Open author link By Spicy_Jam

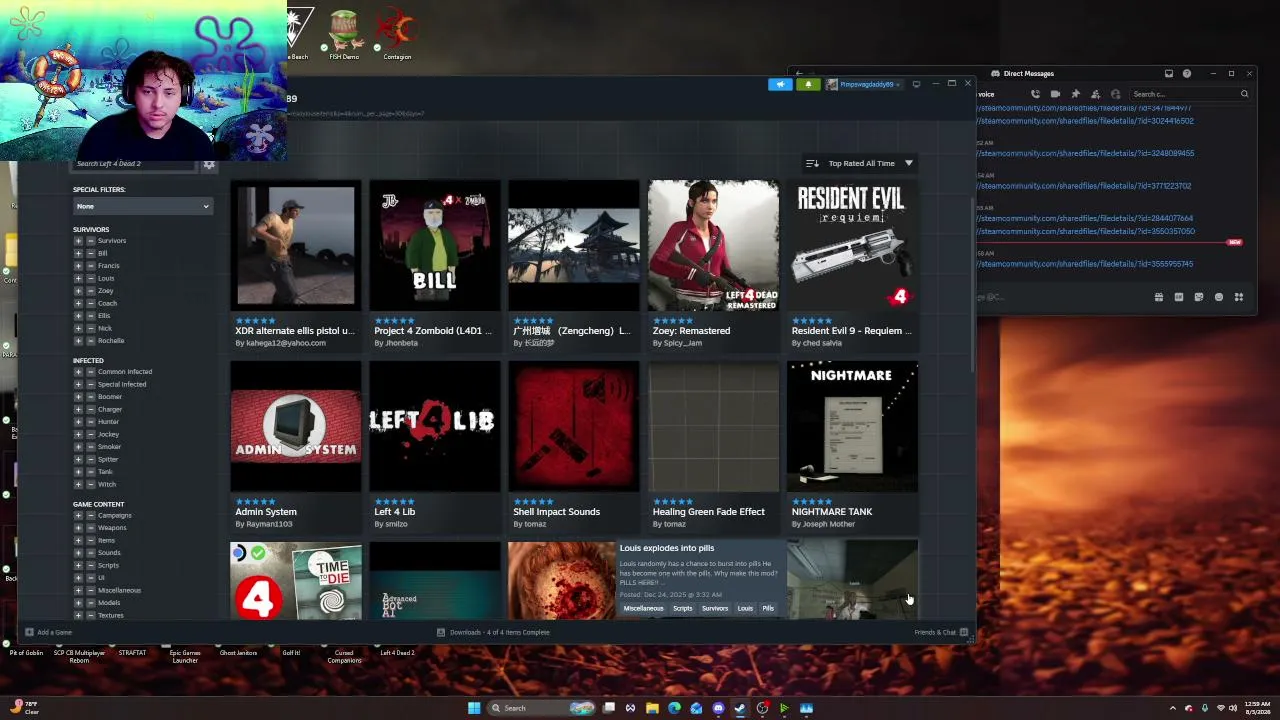(x=677, y=343)
